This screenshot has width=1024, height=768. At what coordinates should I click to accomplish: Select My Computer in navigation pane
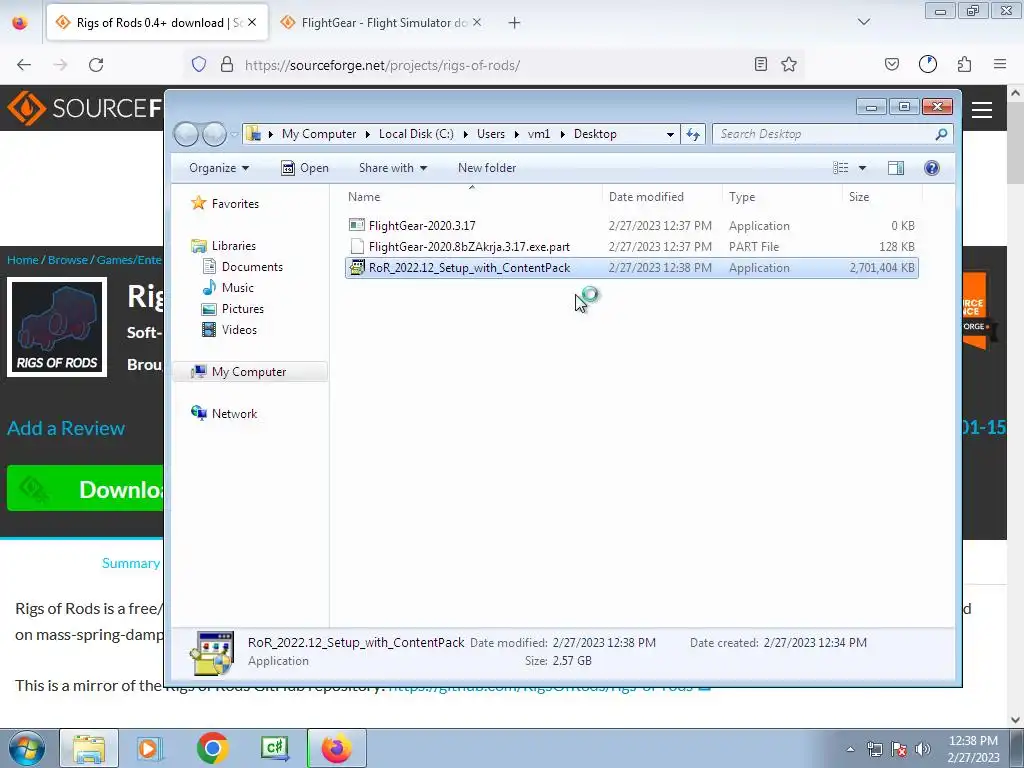coord(248,372)
